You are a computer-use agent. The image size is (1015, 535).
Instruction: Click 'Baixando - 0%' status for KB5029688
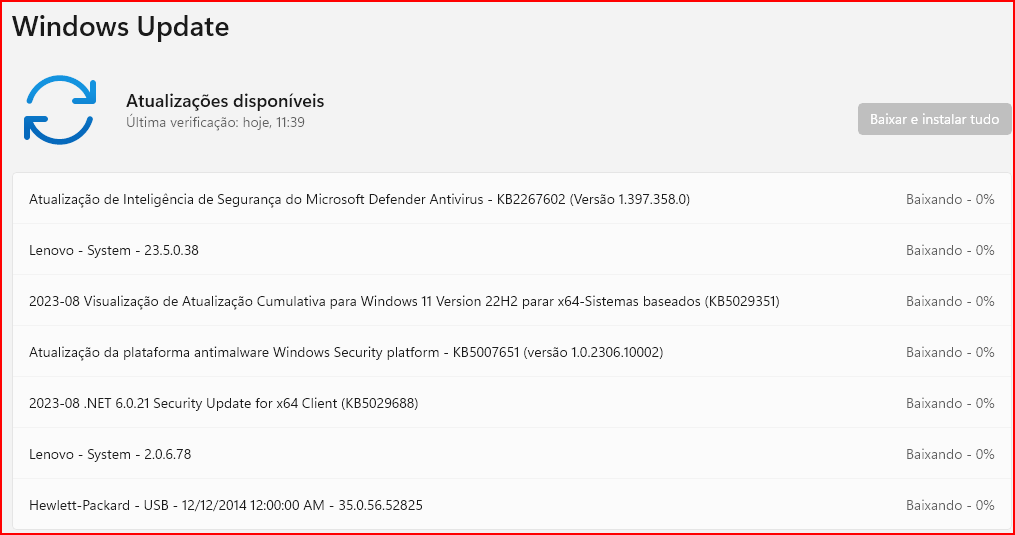point(950,404)
